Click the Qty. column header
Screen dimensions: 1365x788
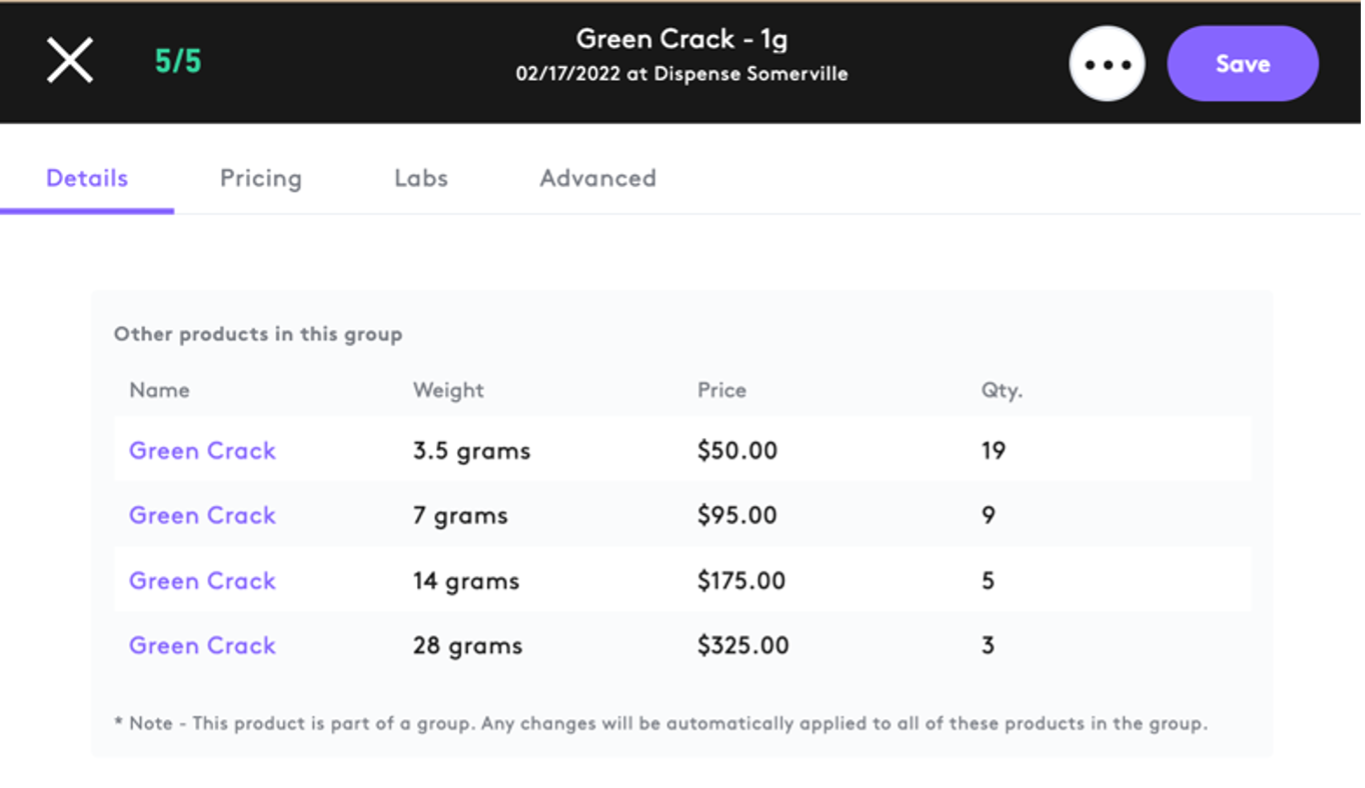[1002, 390]
